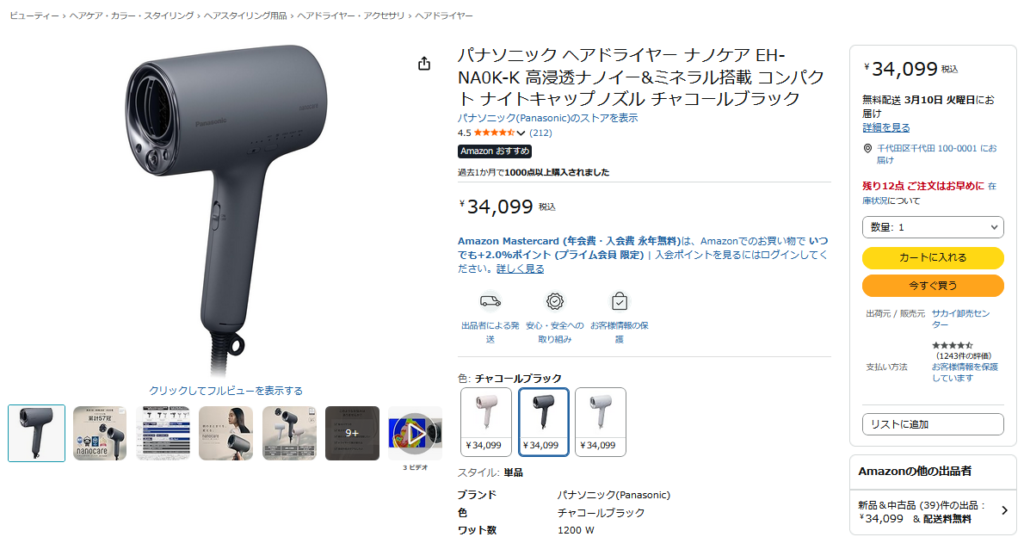This screenshot has width=1024, height=537.
Task: Click the customer info protection bag icon
Action: 619,301
